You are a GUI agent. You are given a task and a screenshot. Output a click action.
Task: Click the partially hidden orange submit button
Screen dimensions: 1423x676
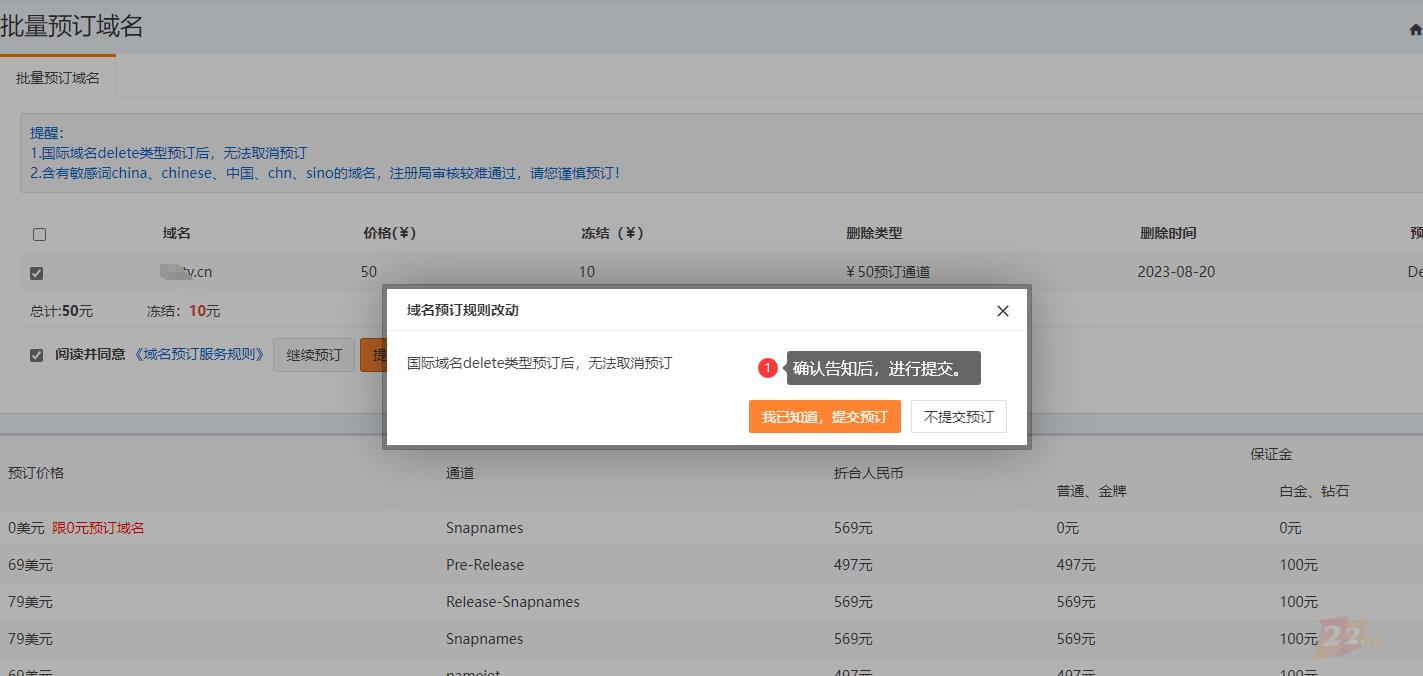(x=372, y=355)
